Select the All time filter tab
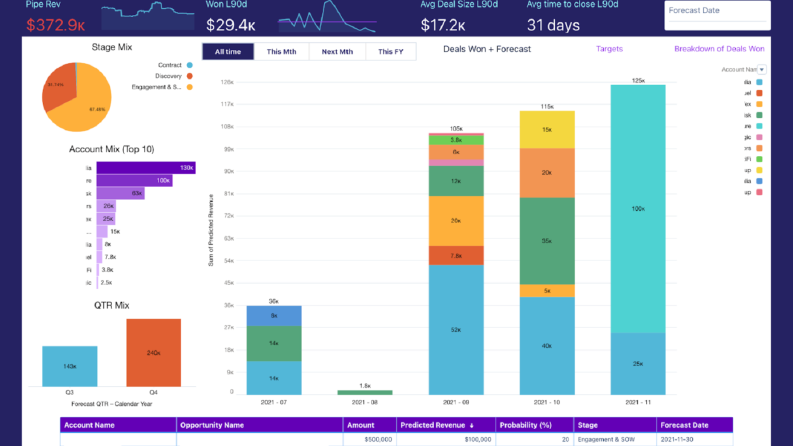 click(228, 52)
